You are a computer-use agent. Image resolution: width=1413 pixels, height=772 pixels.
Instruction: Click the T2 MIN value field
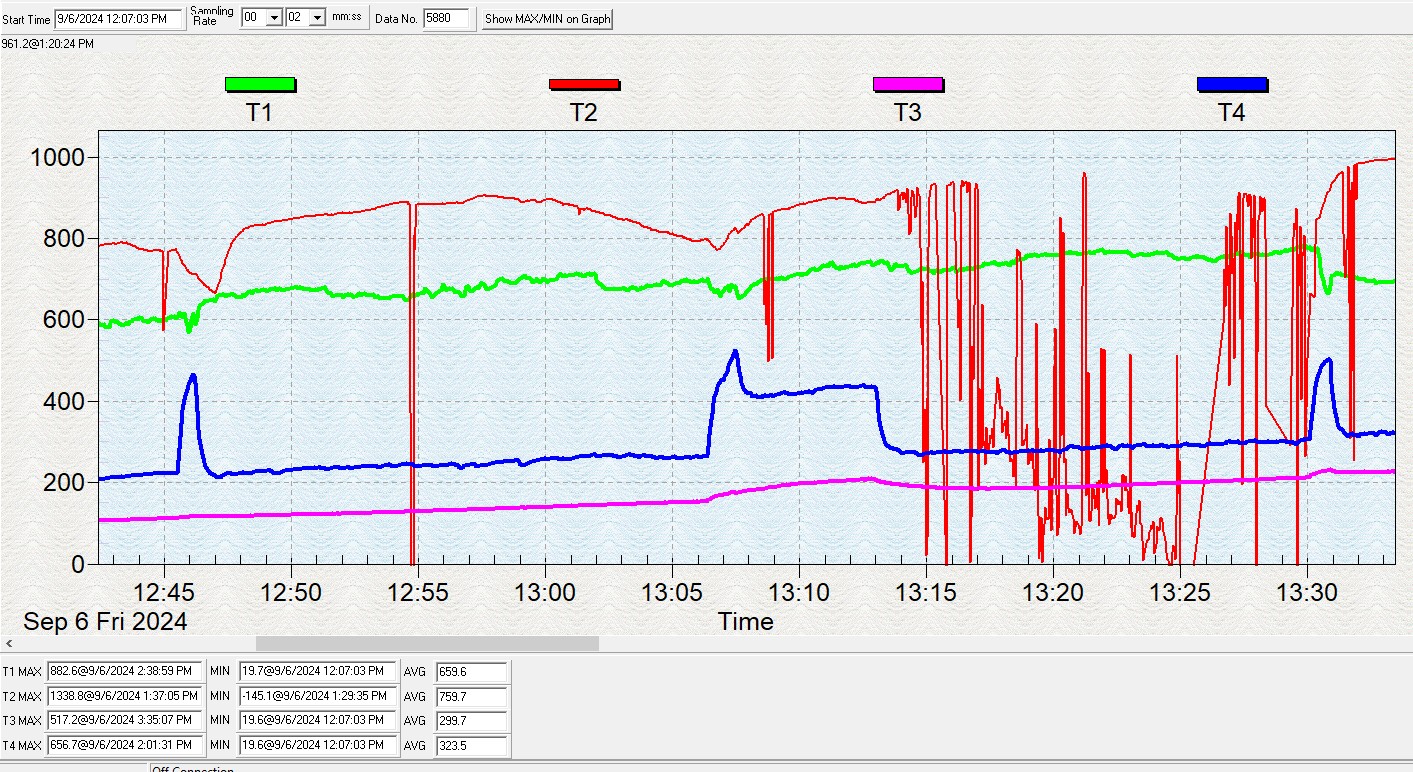(317, 696)
